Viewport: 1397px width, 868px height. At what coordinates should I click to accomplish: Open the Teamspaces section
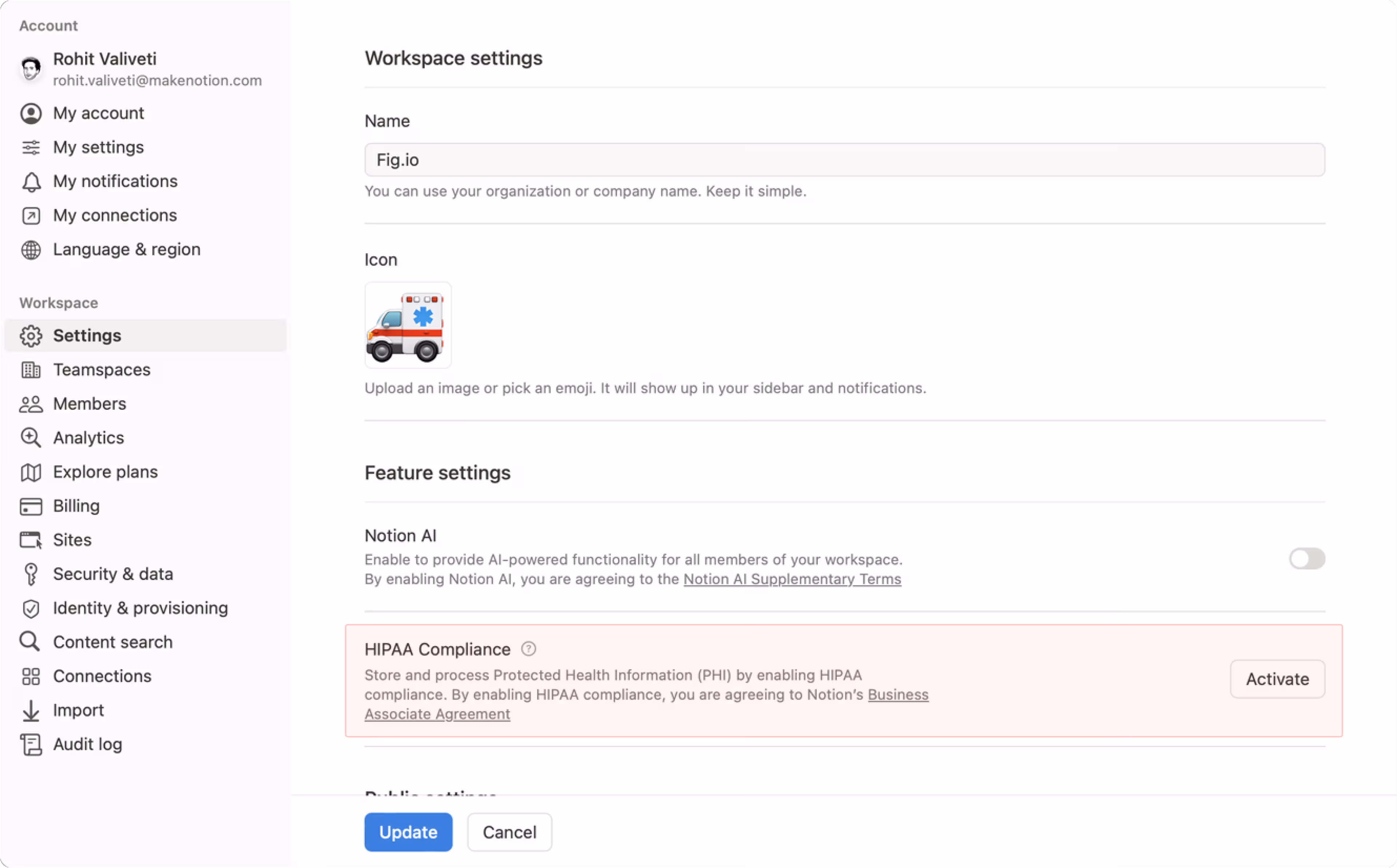[102, 370]
